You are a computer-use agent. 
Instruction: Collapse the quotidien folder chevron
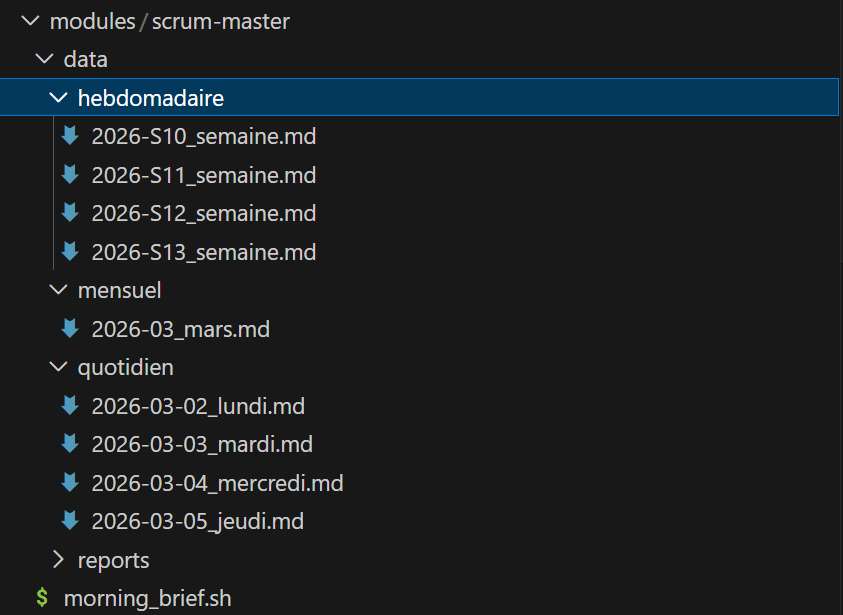(58, 367)
